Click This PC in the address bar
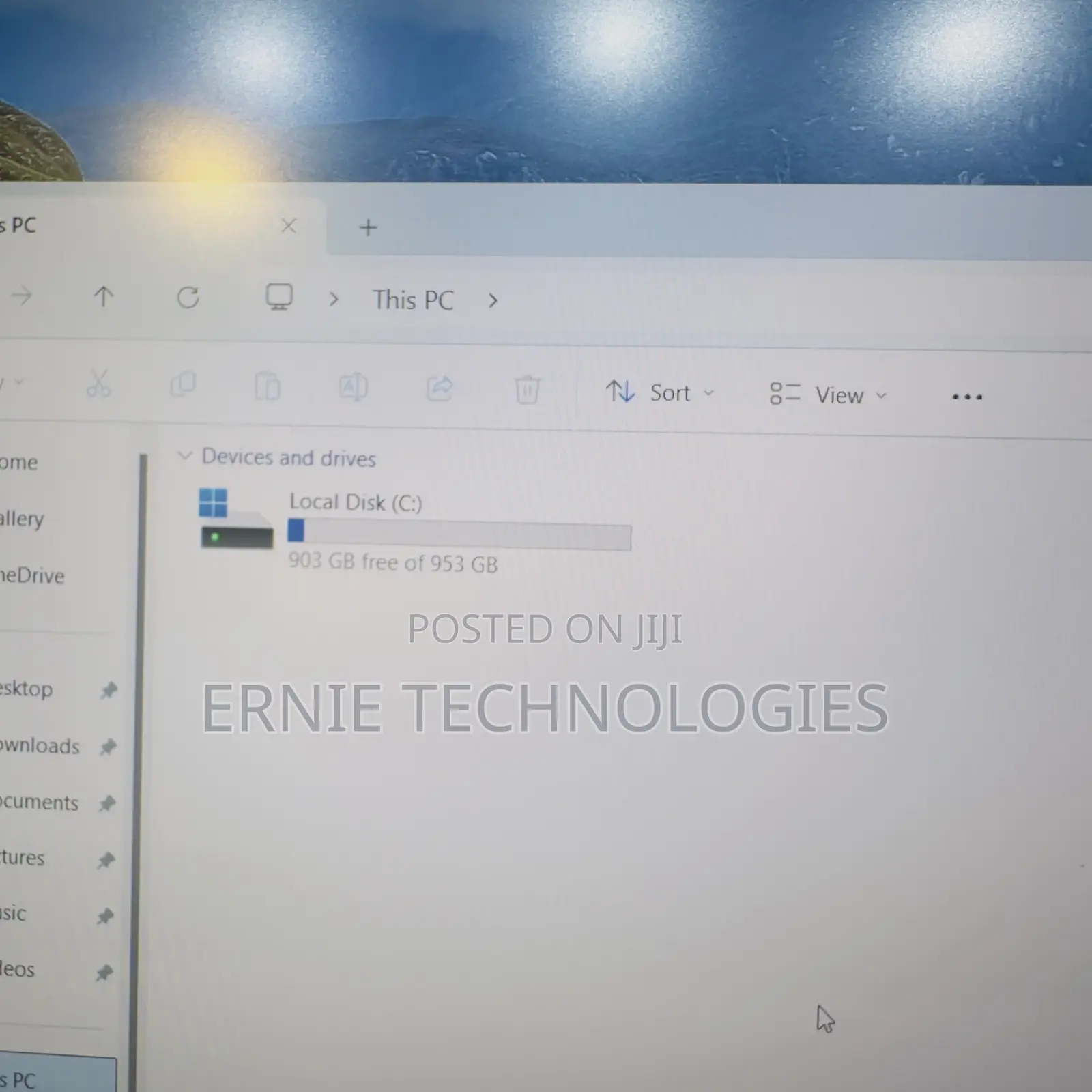This screenshot has height=1092, width=1092. coord(413,300)
